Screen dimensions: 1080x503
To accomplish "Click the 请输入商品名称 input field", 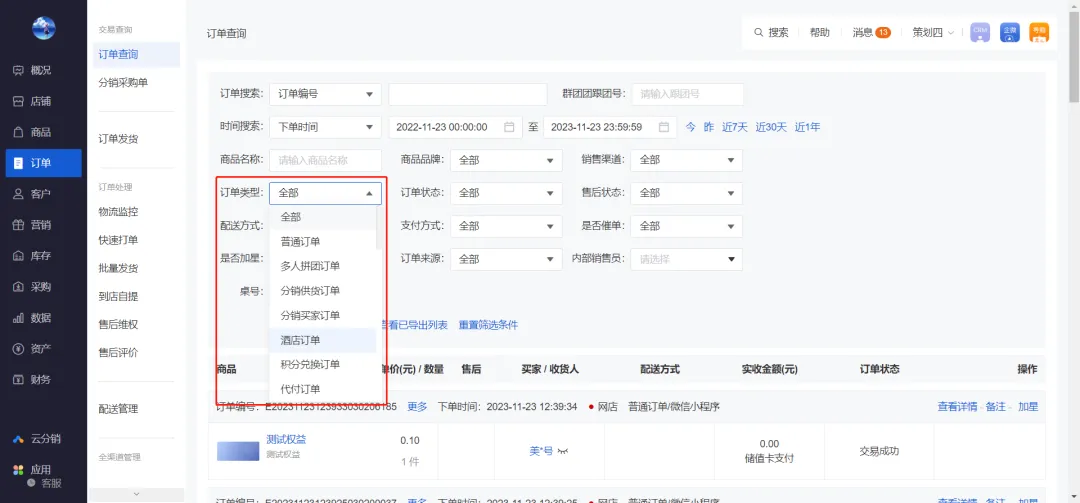I will [325, 159].
